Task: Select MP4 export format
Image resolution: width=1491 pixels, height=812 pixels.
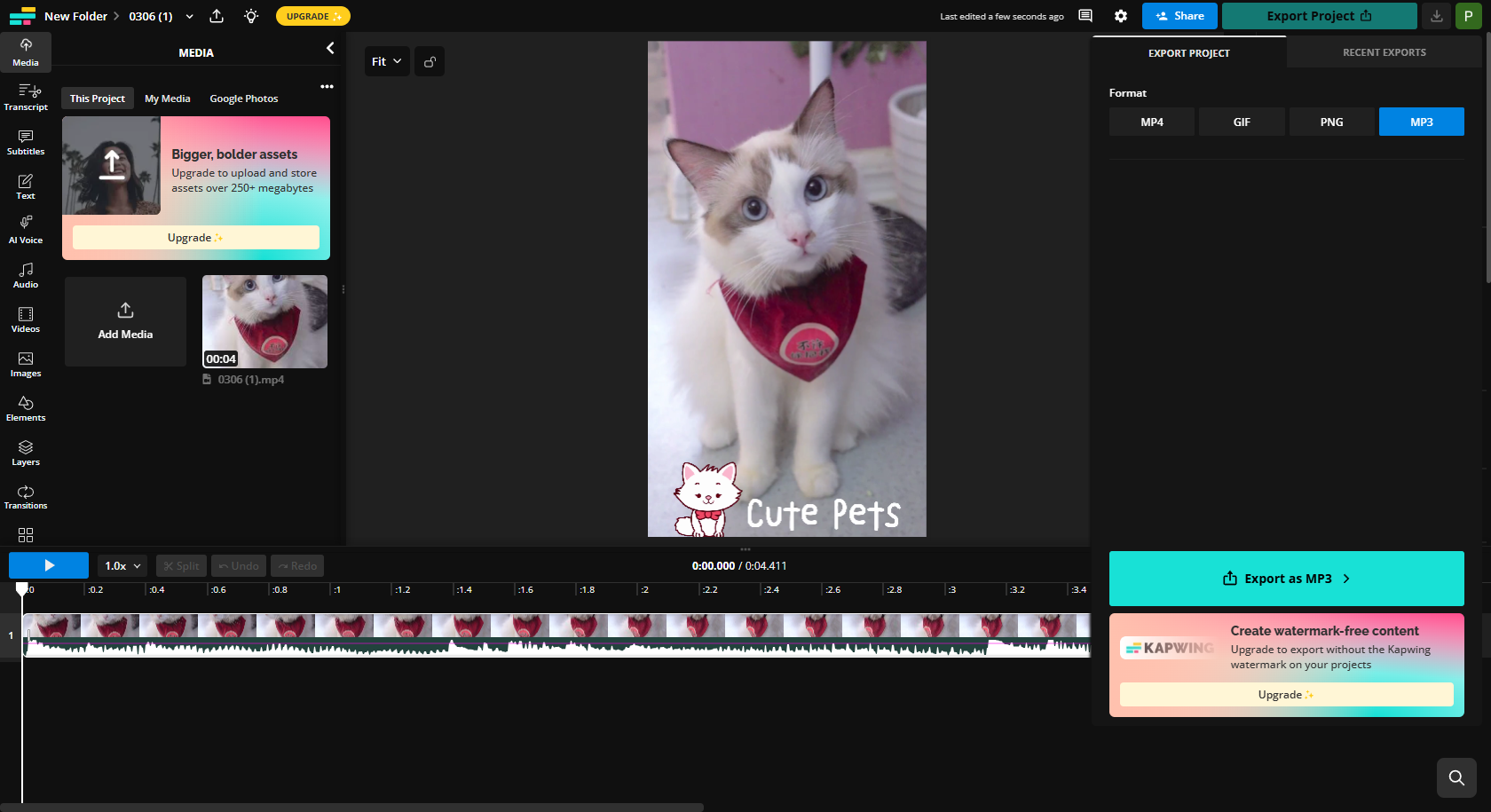Action: [x=1151, y=122]
